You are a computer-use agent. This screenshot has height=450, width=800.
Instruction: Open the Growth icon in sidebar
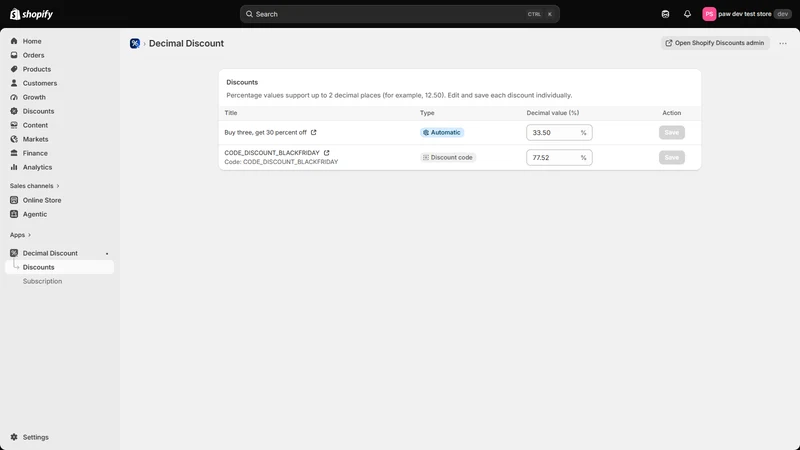click(14, 97)
